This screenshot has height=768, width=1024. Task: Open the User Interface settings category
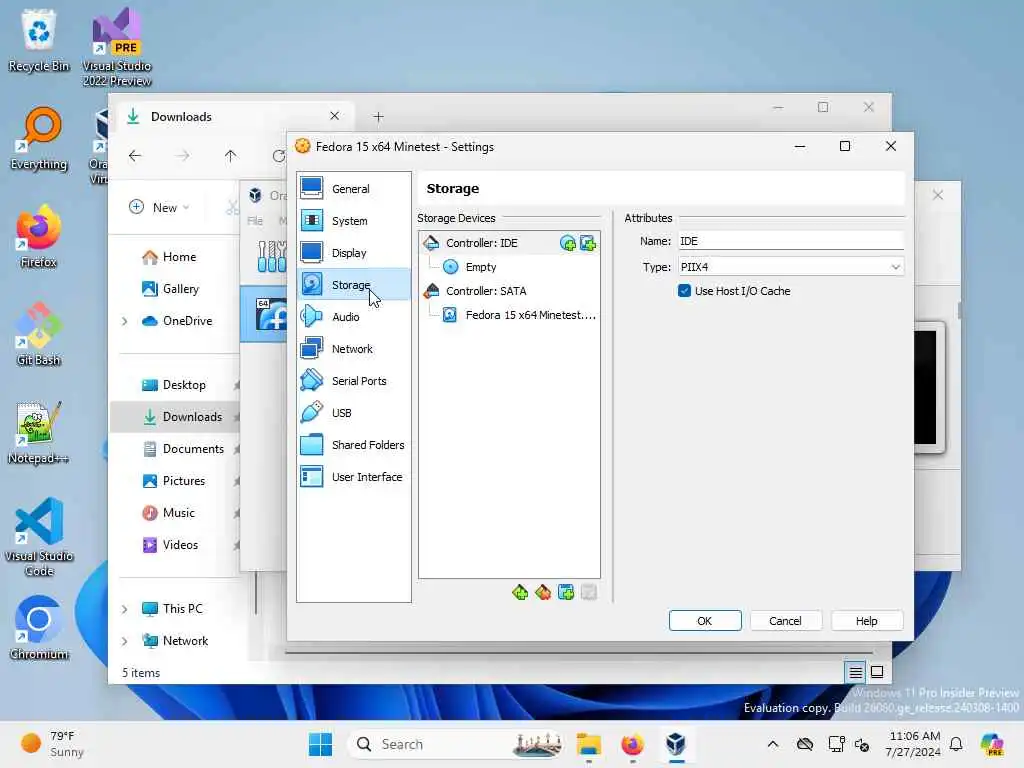click(x=353, y=477)
